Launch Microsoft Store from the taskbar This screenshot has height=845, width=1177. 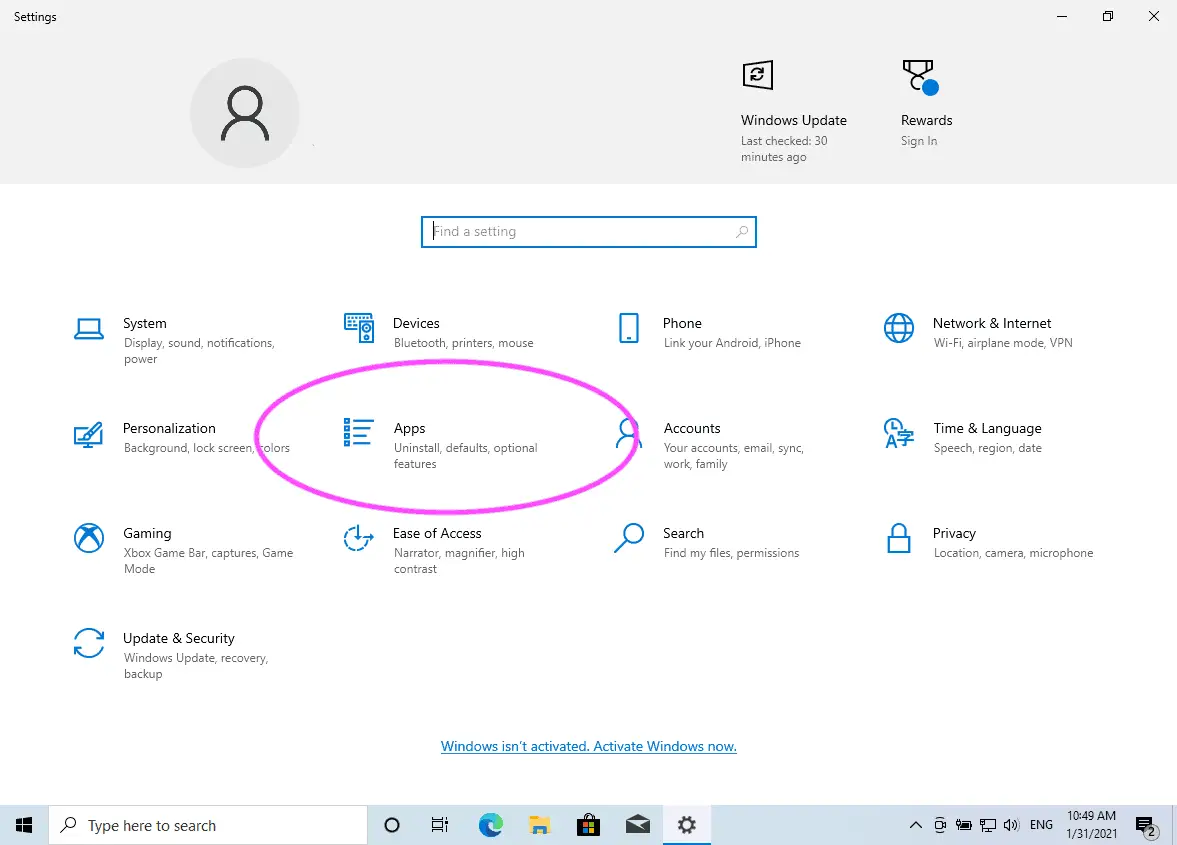(x=588, y=825)
